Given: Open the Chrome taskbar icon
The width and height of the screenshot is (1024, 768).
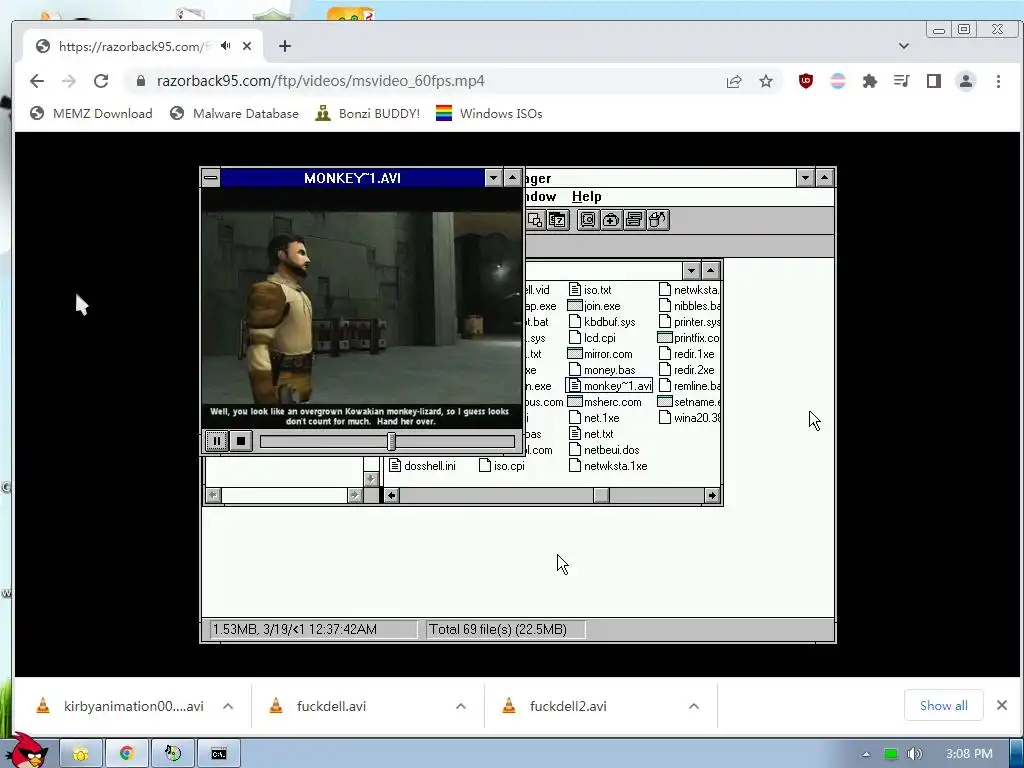Looking at the screenshot, I should point(127,754).
